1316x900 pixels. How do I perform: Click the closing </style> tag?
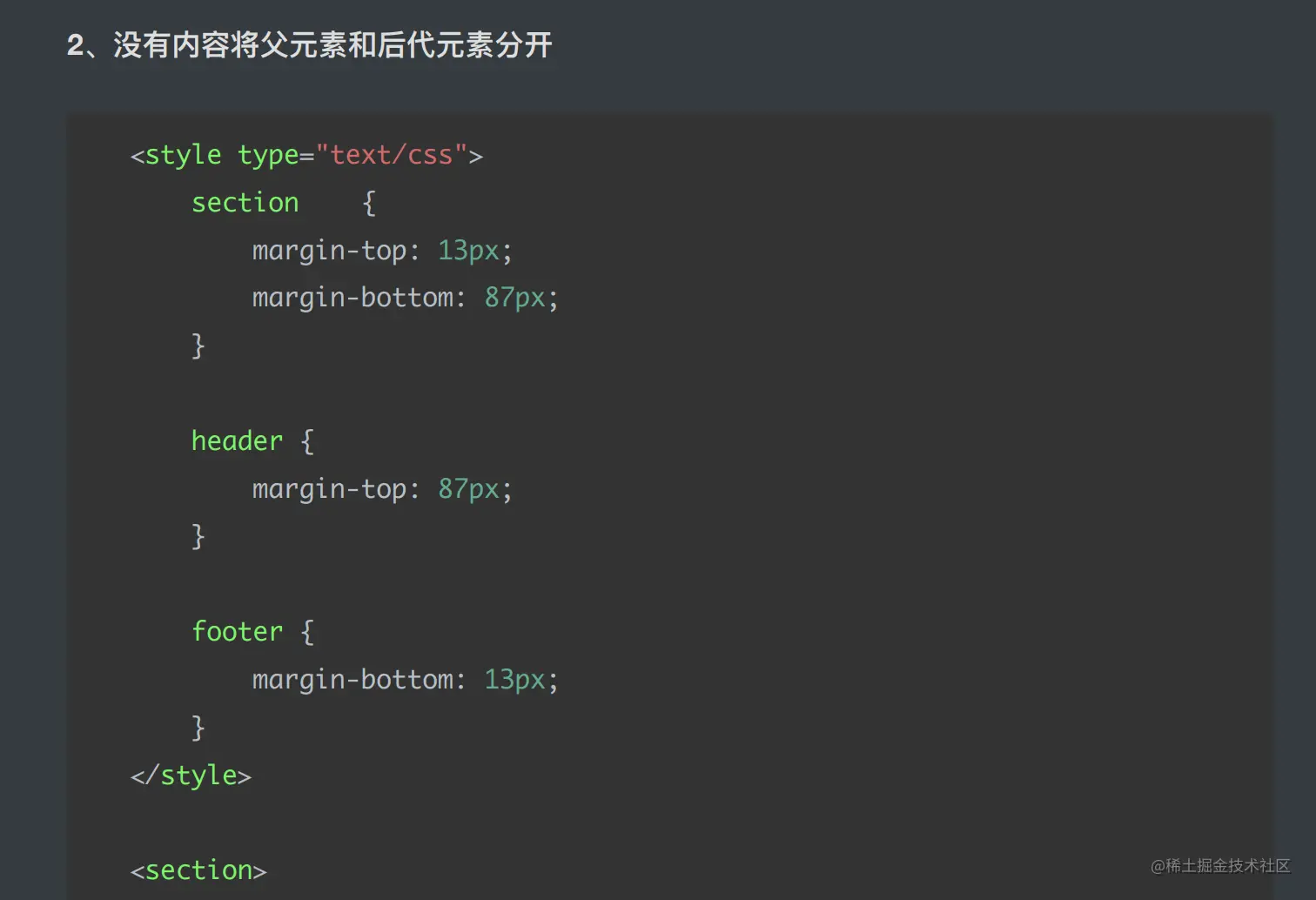pos(191,776)
